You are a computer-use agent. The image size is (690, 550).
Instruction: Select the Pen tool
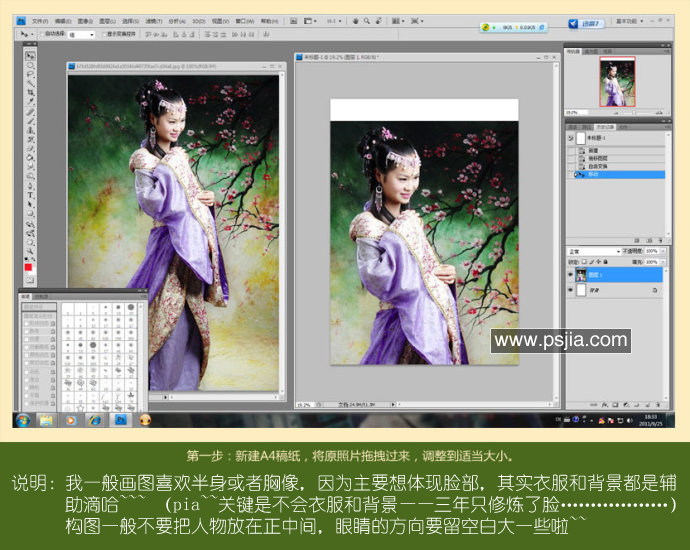[x=30, y=186]
